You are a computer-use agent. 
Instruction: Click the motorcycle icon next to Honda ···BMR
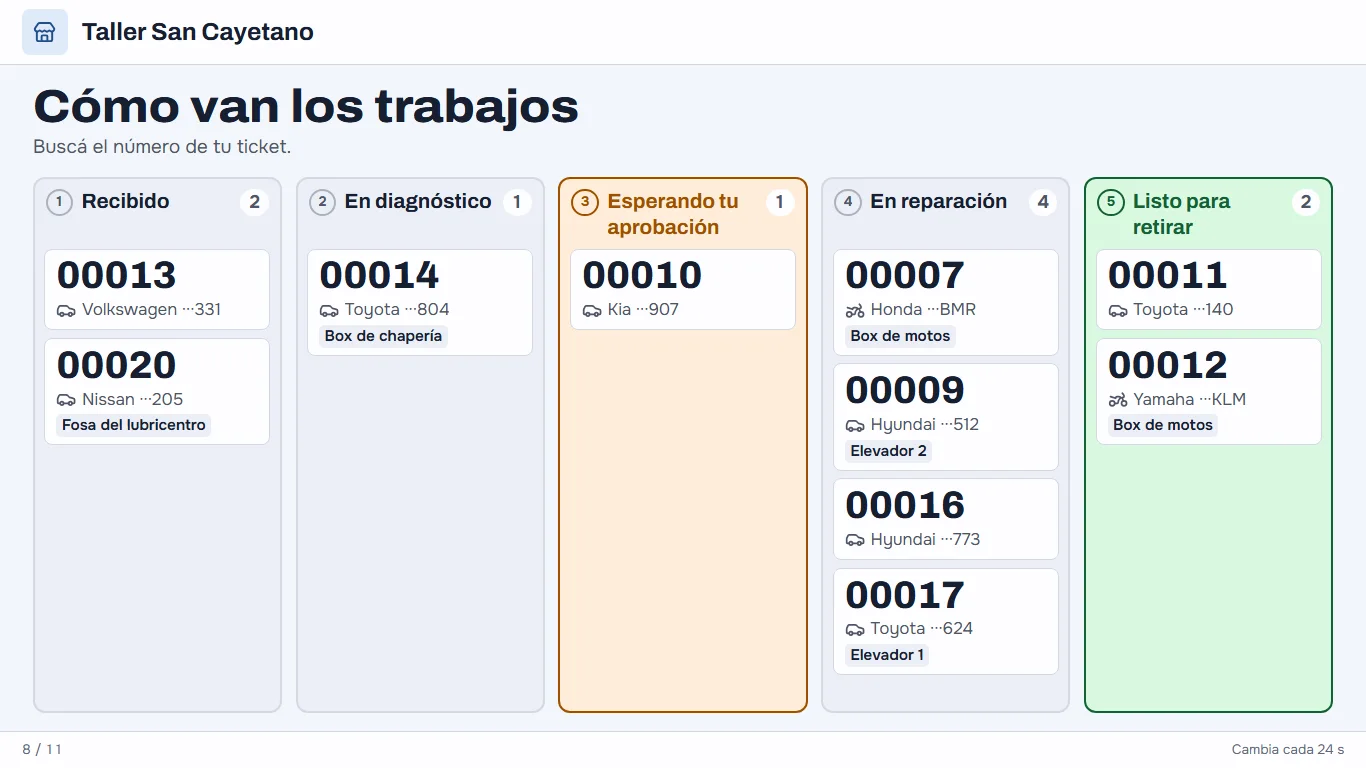click(855, 310)
